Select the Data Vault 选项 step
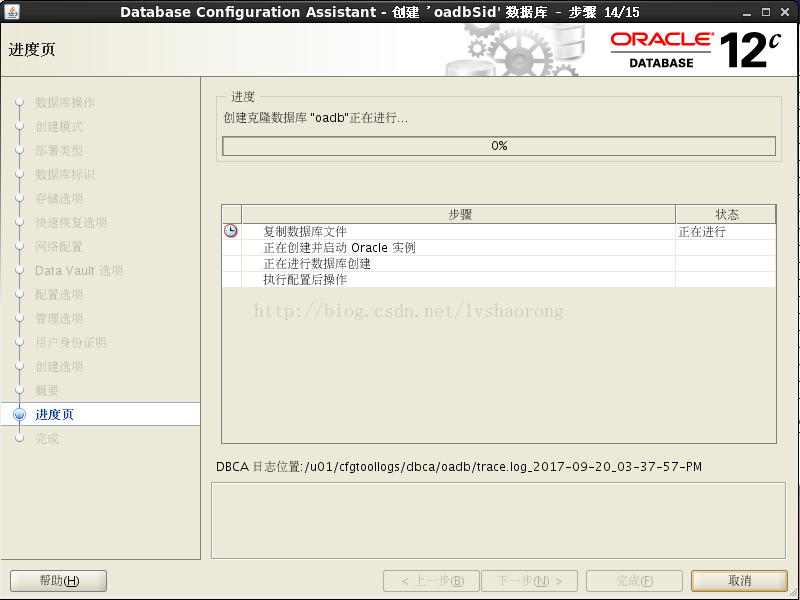800x600 pixels. pyautogui.click(x=79, y=270)
